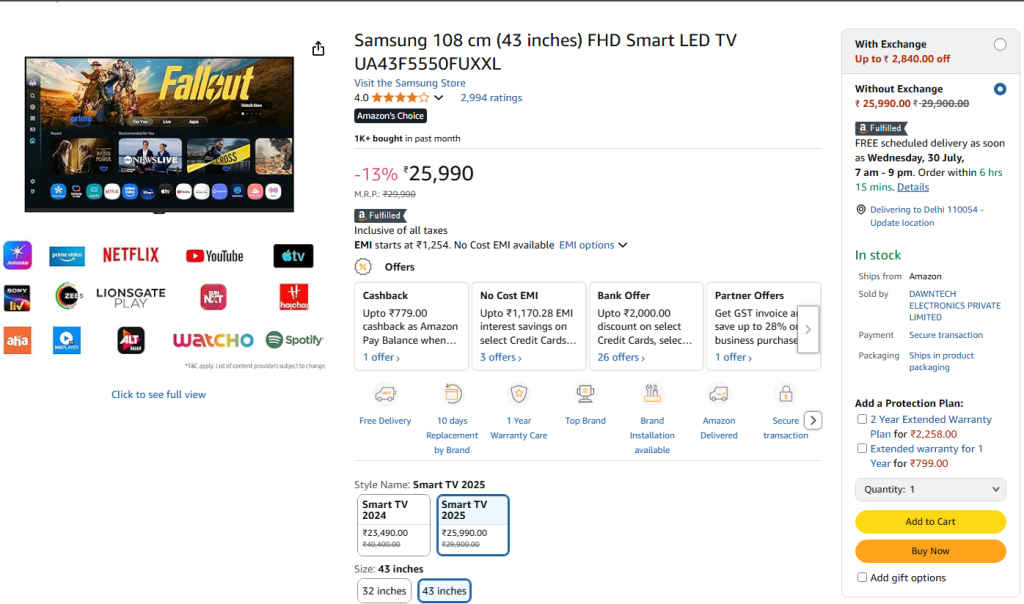1024x604 pixels.
Task: Click the Add to Cart button
Action: pyautogui.click(x=930, y=521)
